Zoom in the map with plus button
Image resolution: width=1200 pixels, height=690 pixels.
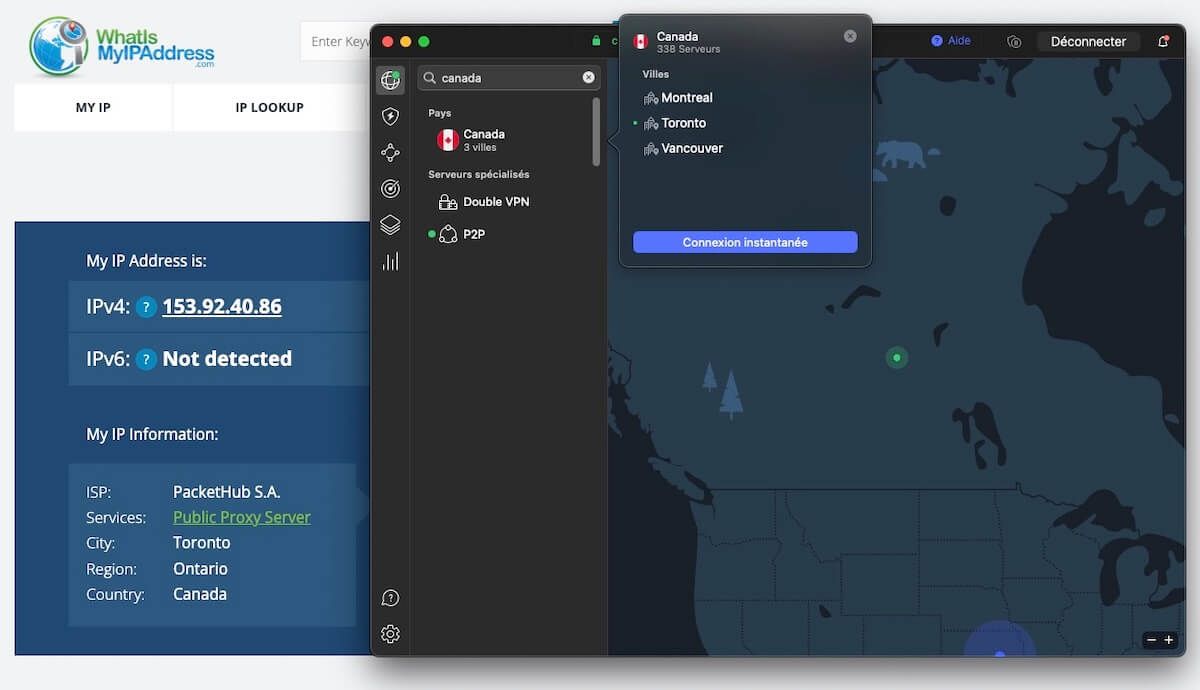pyautogui.click(x=1168, y=640)
